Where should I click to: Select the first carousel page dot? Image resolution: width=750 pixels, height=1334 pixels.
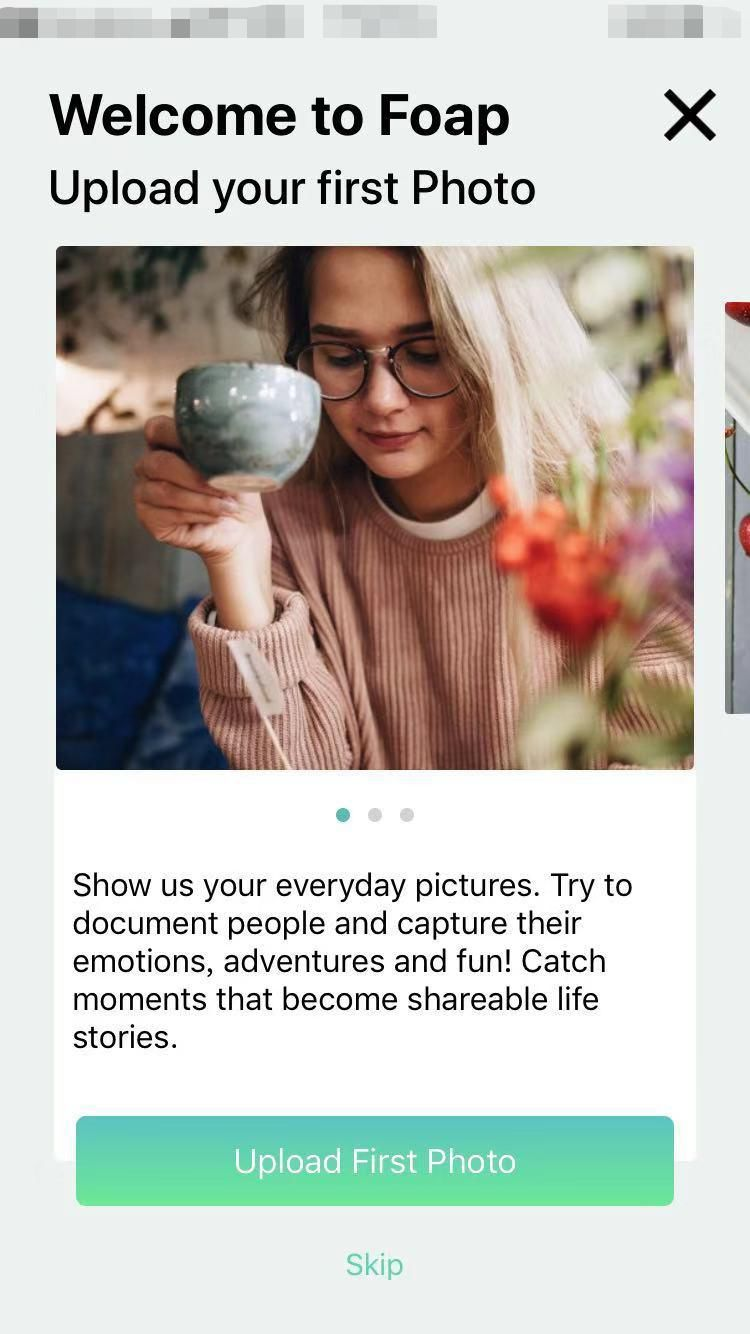click(x=343, y=815)
